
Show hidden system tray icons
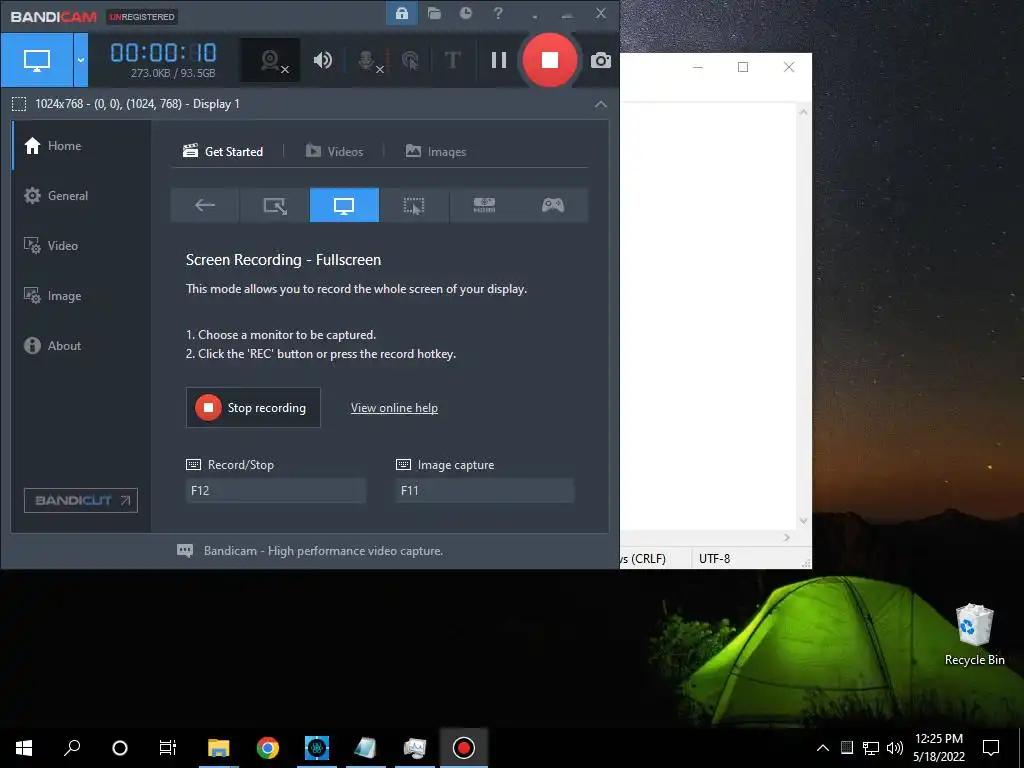[823, 748]
